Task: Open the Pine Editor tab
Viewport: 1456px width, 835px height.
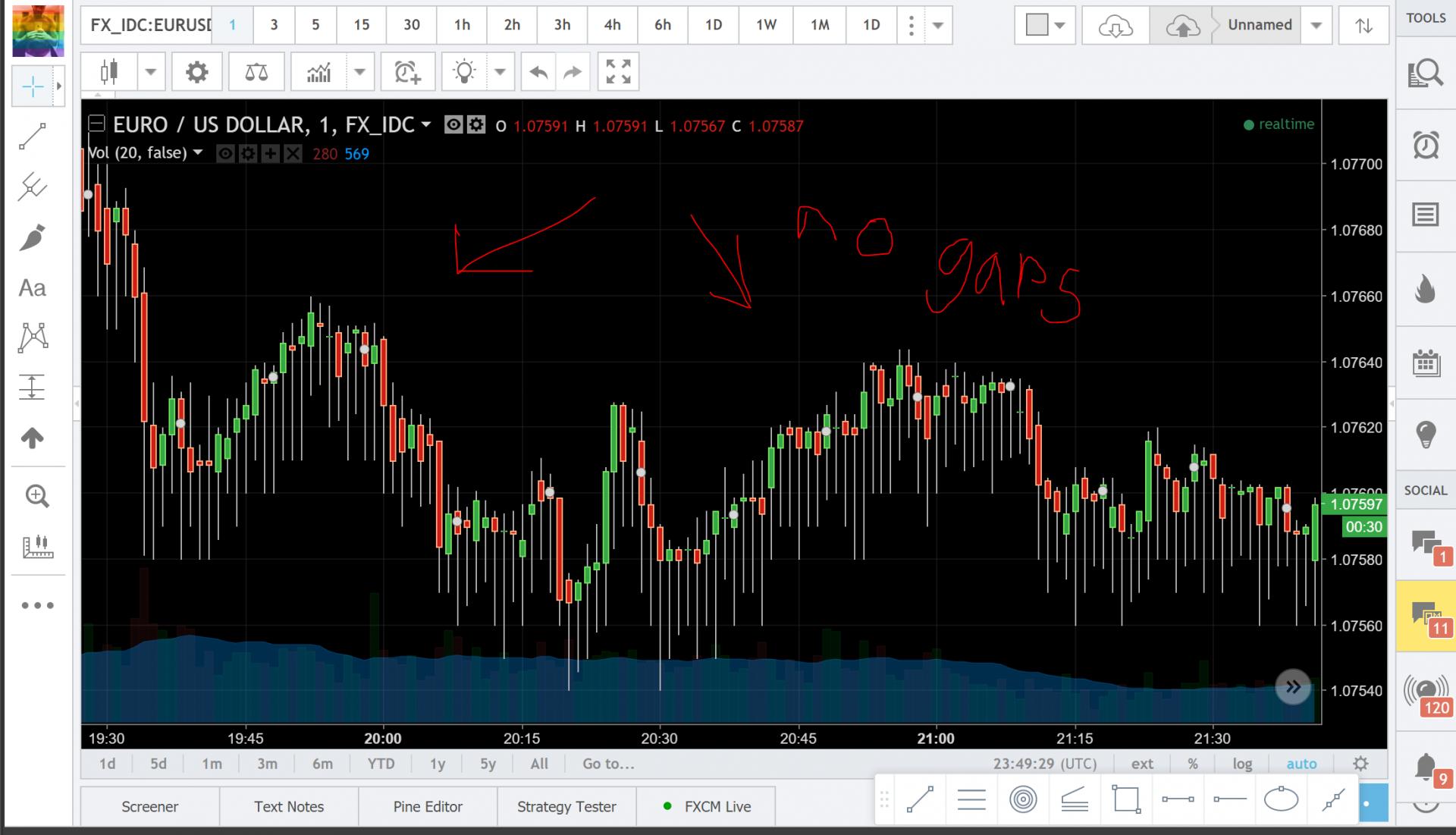Action: [x=428, y=806]
